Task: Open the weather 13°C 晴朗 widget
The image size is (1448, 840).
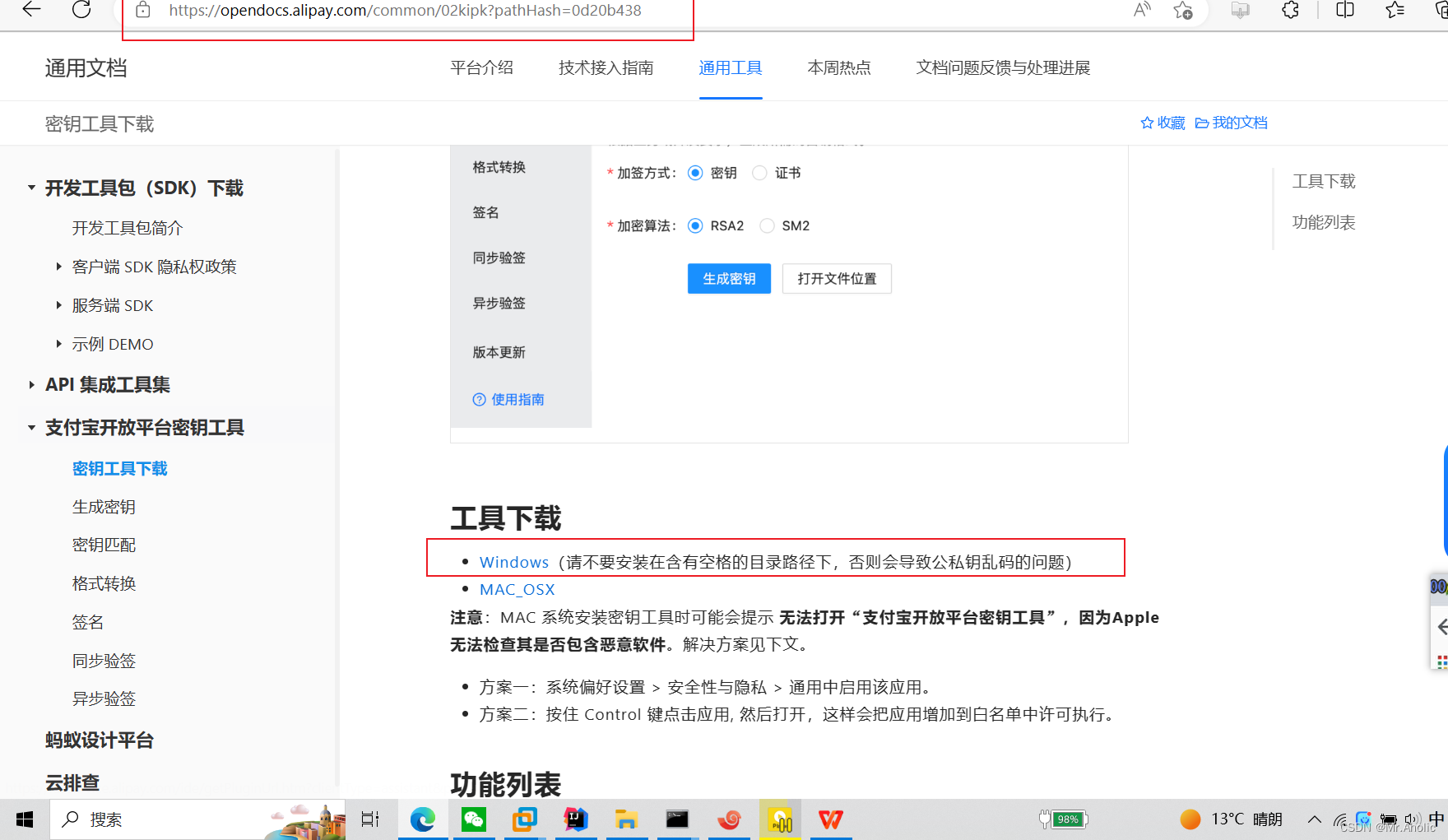Action: pos(1231,819)
